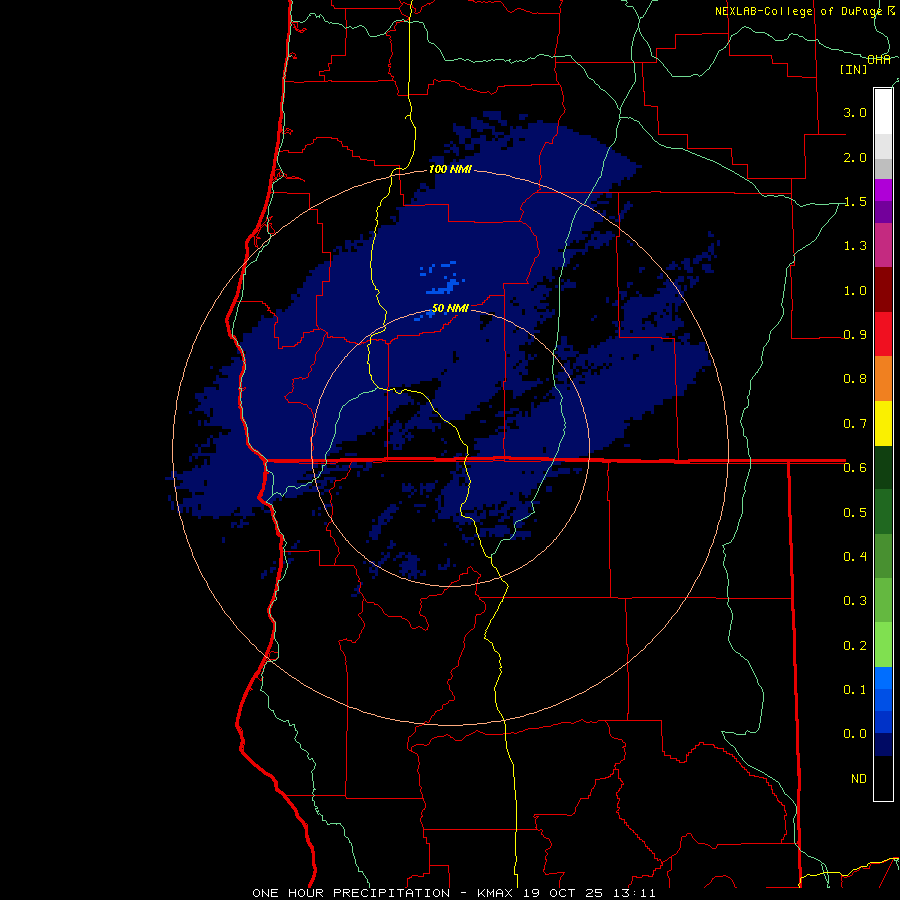Click the 0.4 legend value
Image resolution: width=900 pixels, height=900 pixels.
coord(855,556)
